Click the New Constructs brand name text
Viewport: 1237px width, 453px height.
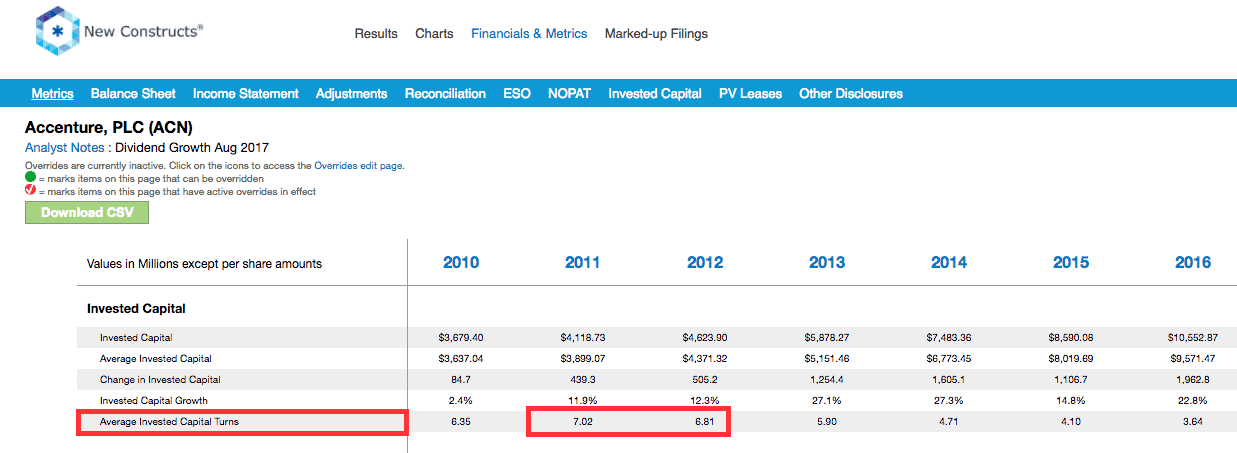(143, 32)
